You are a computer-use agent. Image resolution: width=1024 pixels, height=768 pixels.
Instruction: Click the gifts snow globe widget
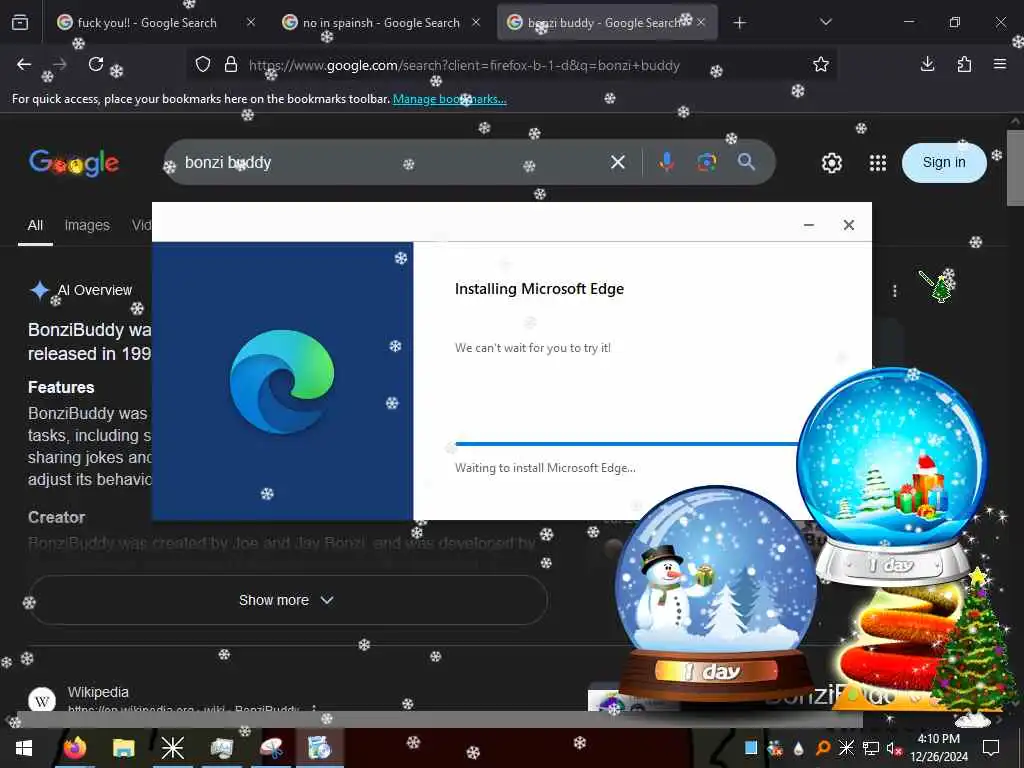tap(891, 475)
